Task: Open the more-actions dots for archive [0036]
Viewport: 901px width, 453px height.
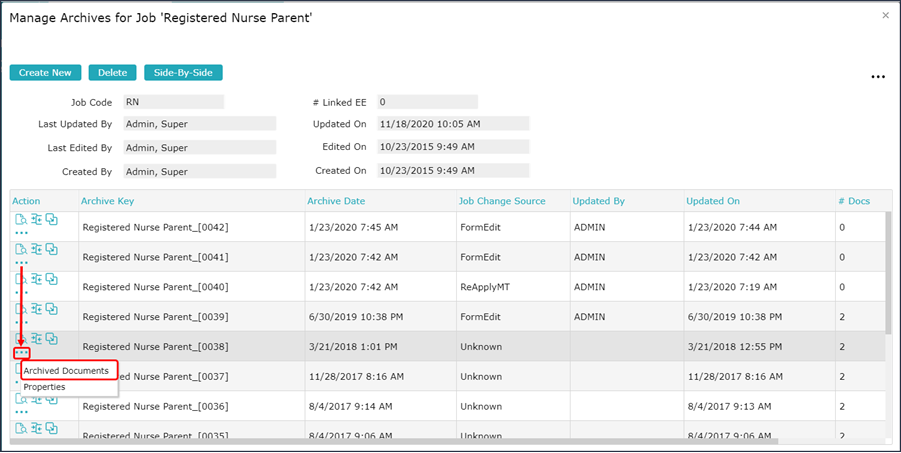Action: 21,412
